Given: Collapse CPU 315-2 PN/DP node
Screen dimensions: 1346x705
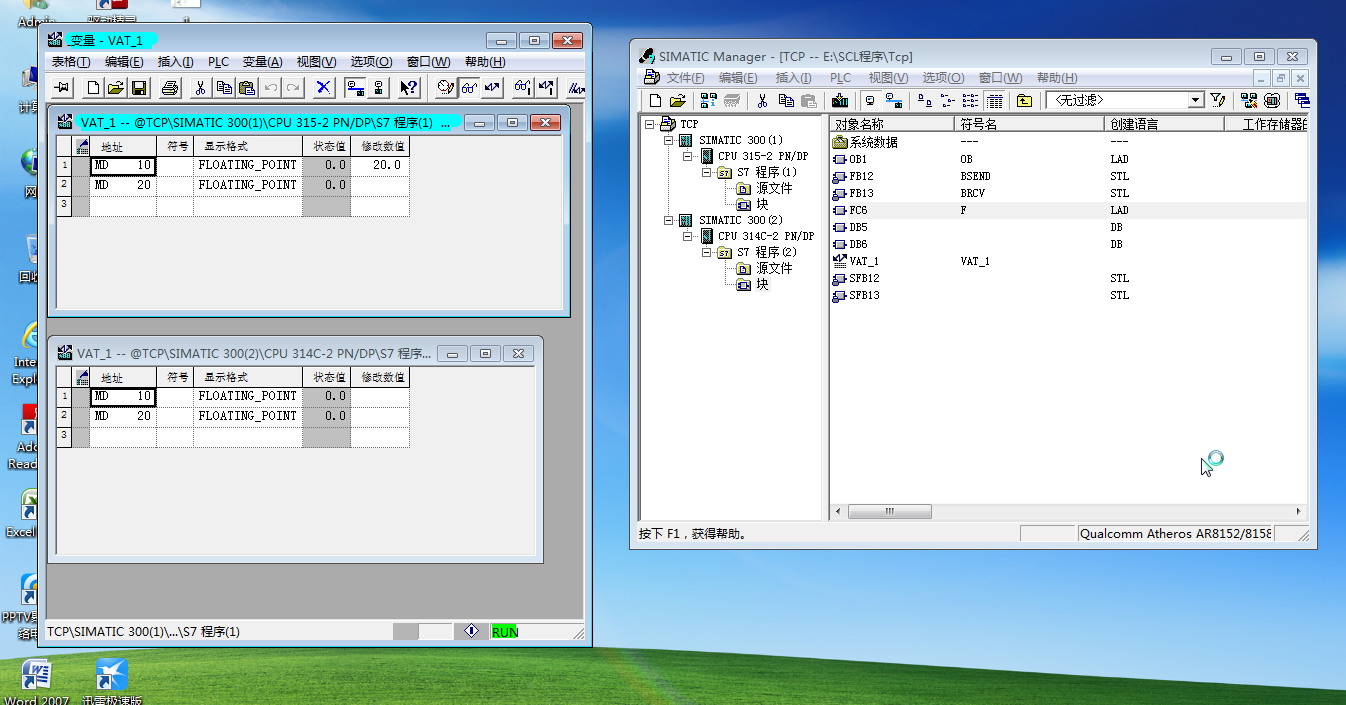Looking at the screenshot, I should [688, 156].
